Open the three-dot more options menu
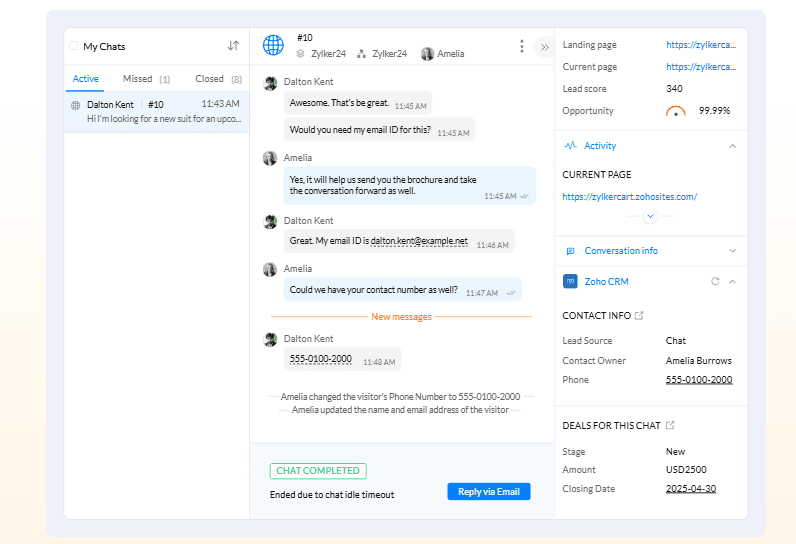The image size is (796, 544). [x=521, y=46]
